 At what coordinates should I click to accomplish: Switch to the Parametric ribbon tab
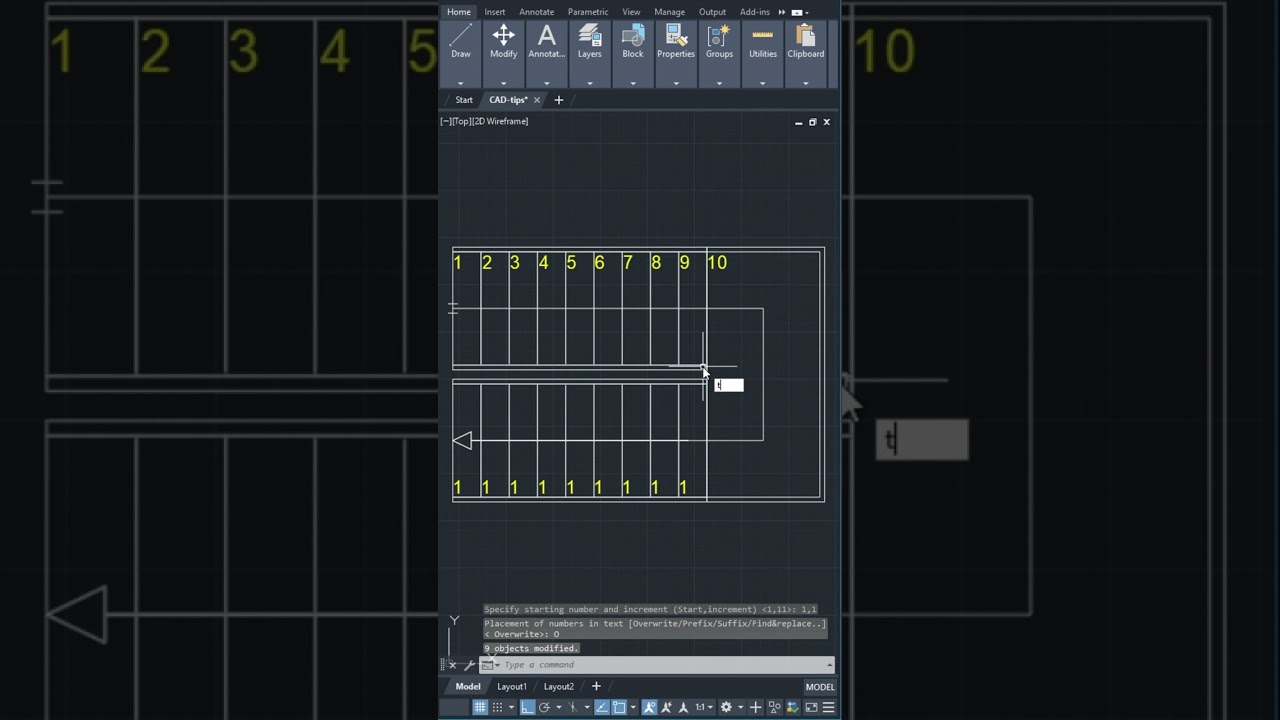tap(588, 12)
